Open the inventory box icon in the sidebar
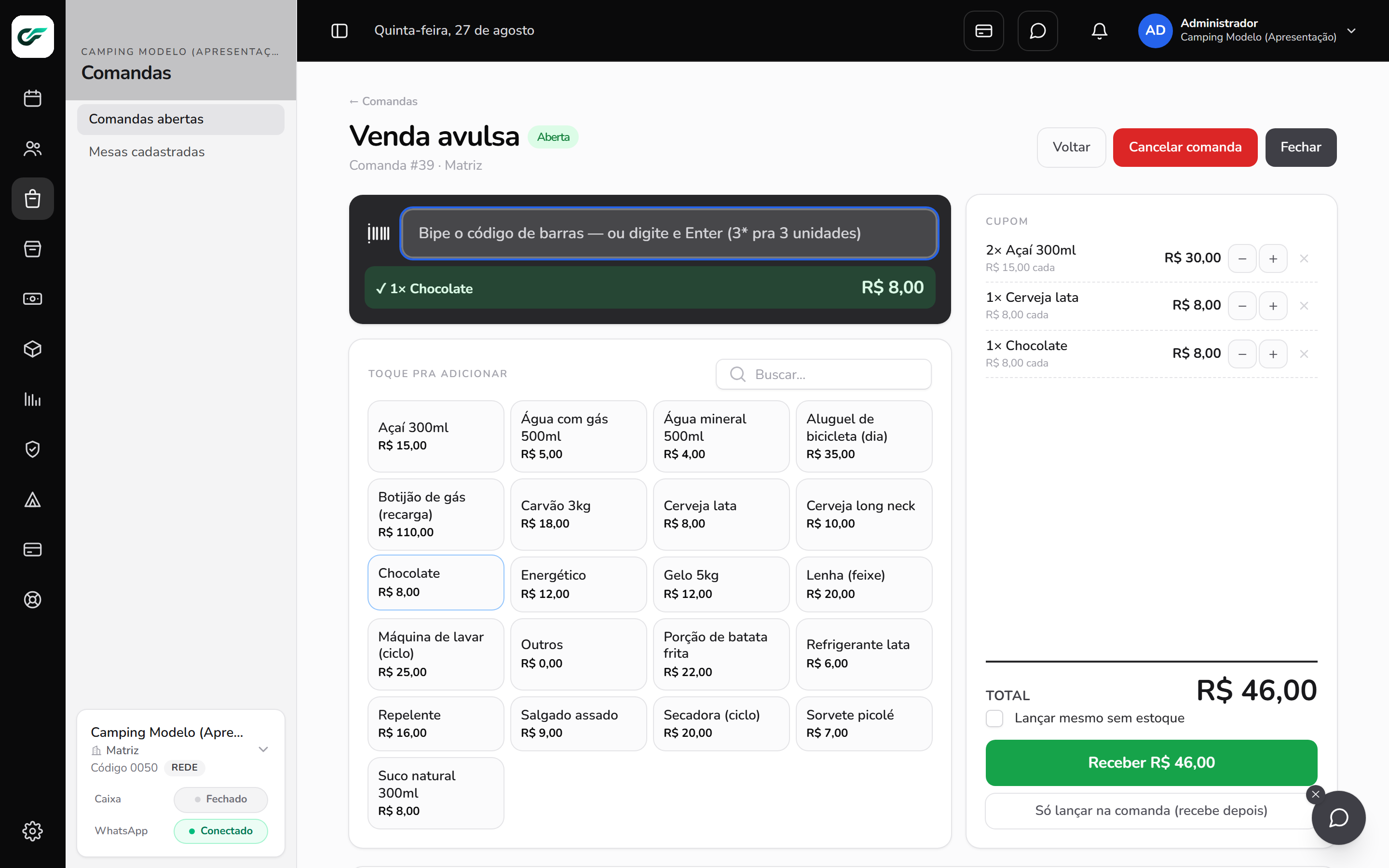This screenshot has width=1389, height=868. tap(33, 349)
